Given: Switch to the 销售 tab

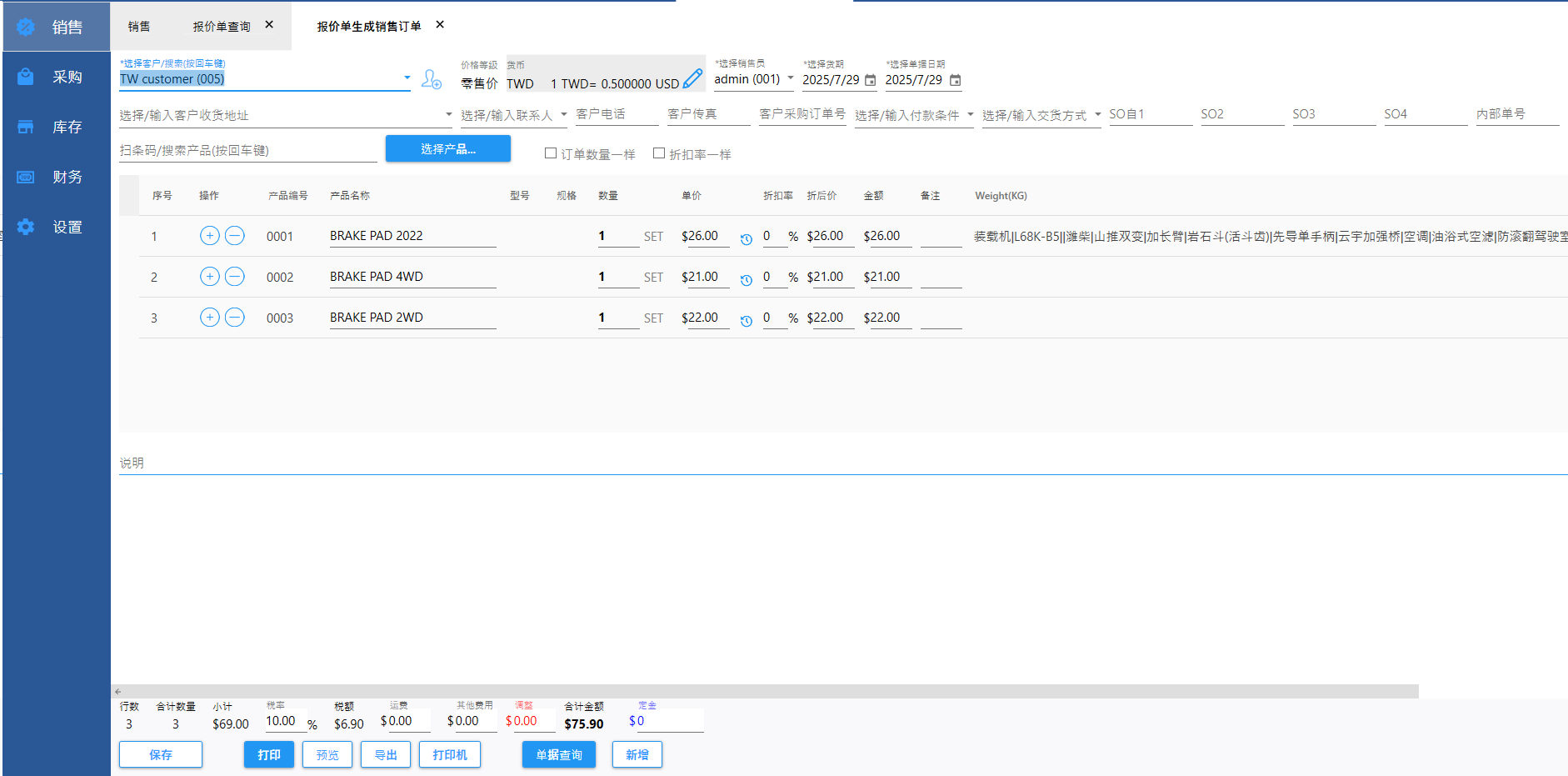Looking at the screenshot, I should pyautogui.click(x=139, y=27).
